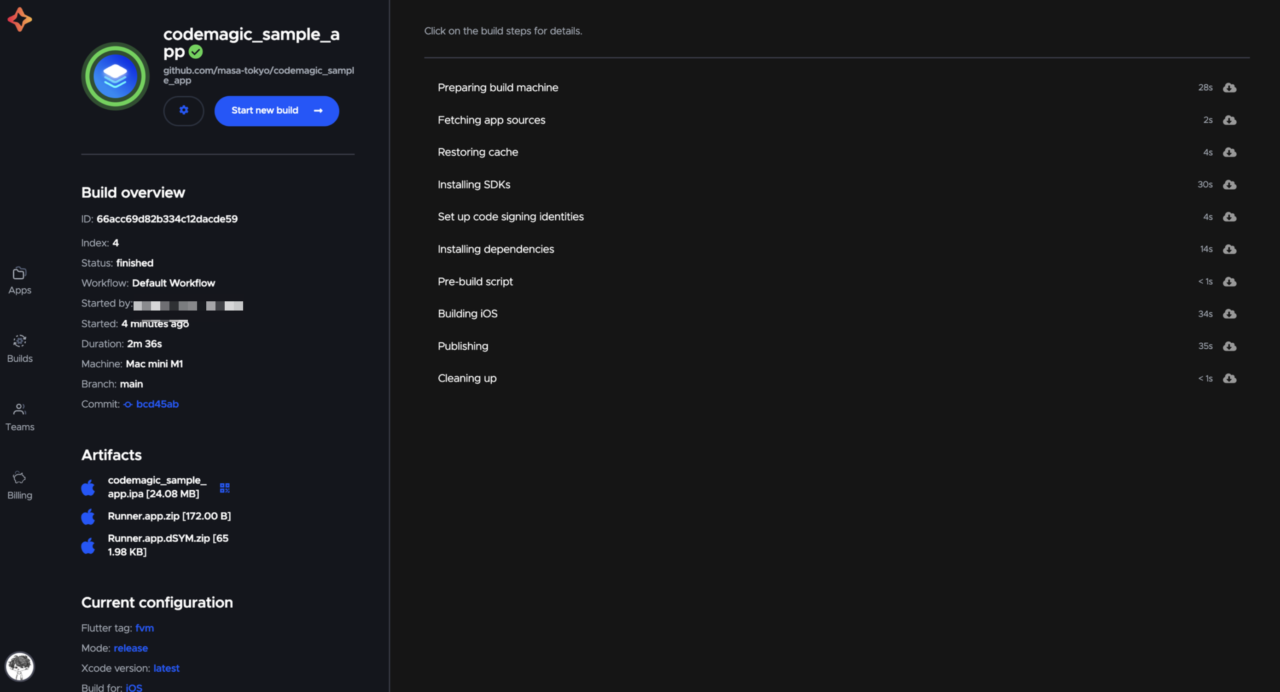Download Runner.app.dSYM.zip artifact

pyautogui.click(x=168, y=545)
